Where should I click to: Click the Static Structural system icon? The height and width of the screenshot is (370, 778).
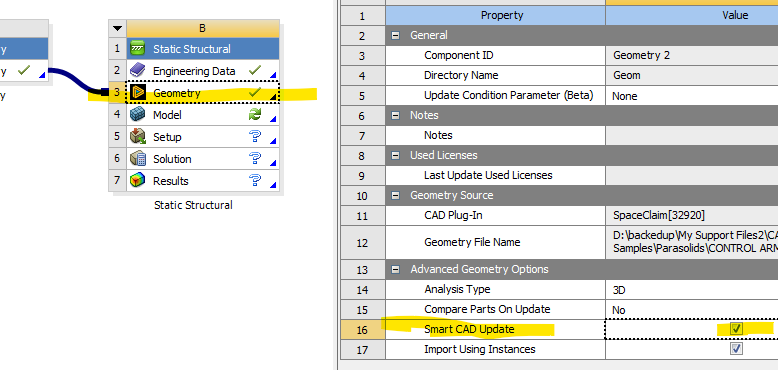(x=137, y=49)
